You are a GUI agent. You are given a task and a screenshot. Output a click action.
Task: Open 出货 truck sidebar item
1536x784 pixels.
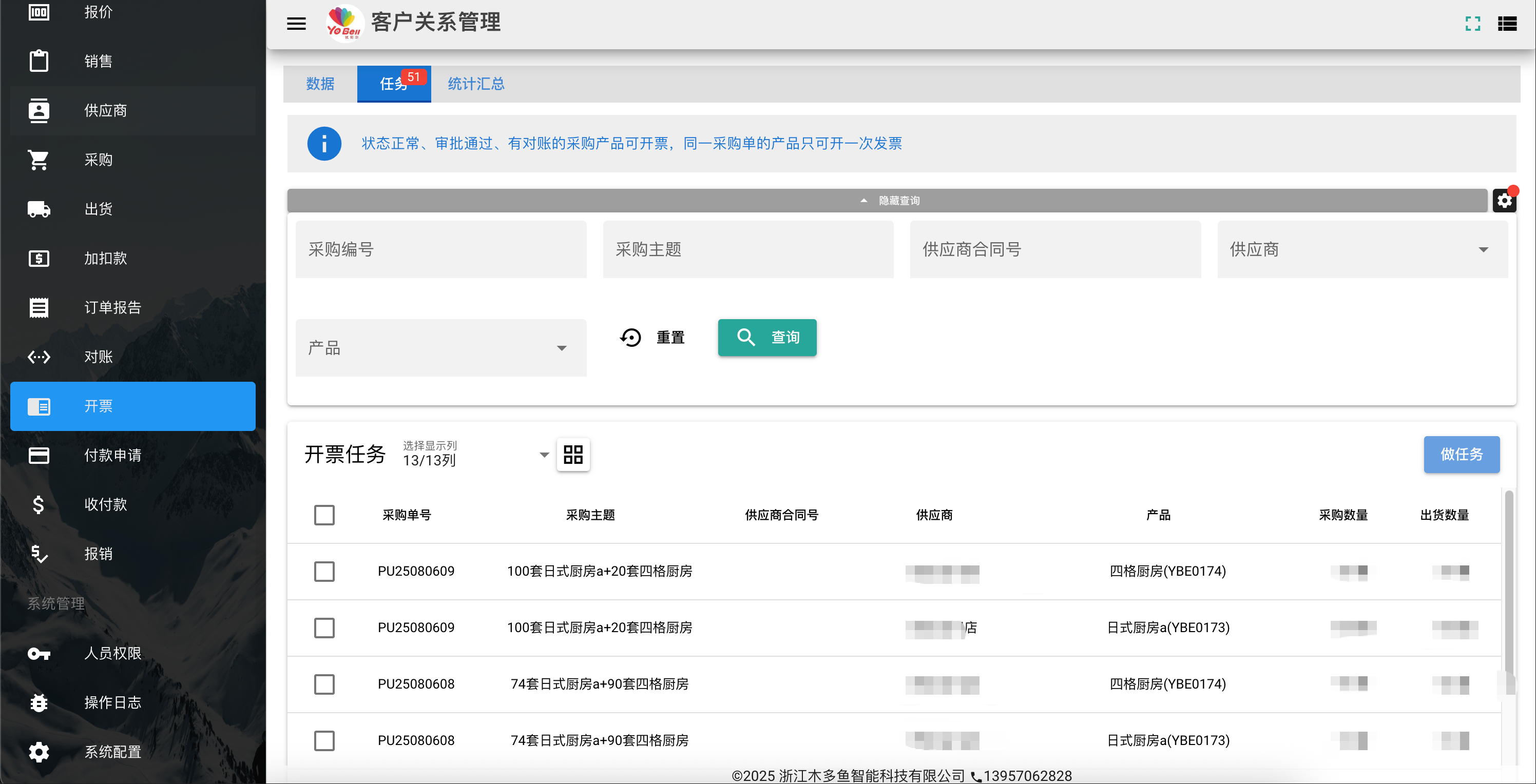(x=133, y=209)
